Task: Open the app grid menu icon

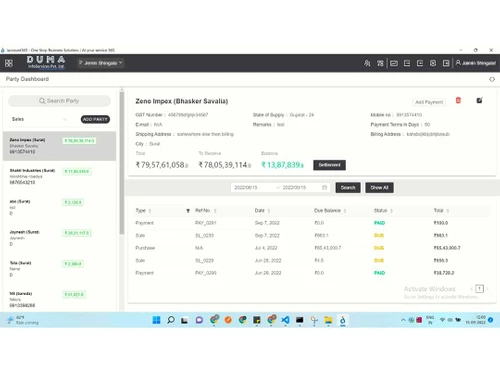Action: coord(9,63)
